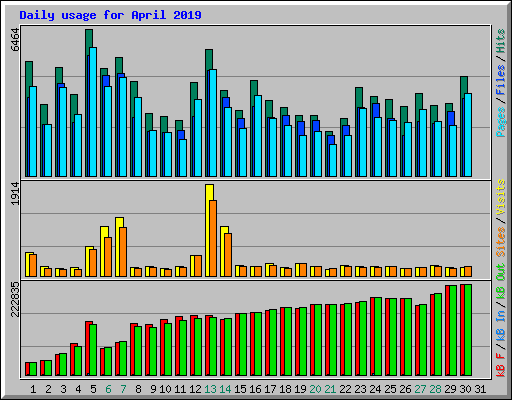Click the yellow visits bar for day 7
512x400 pixels.
pos(118,247)
